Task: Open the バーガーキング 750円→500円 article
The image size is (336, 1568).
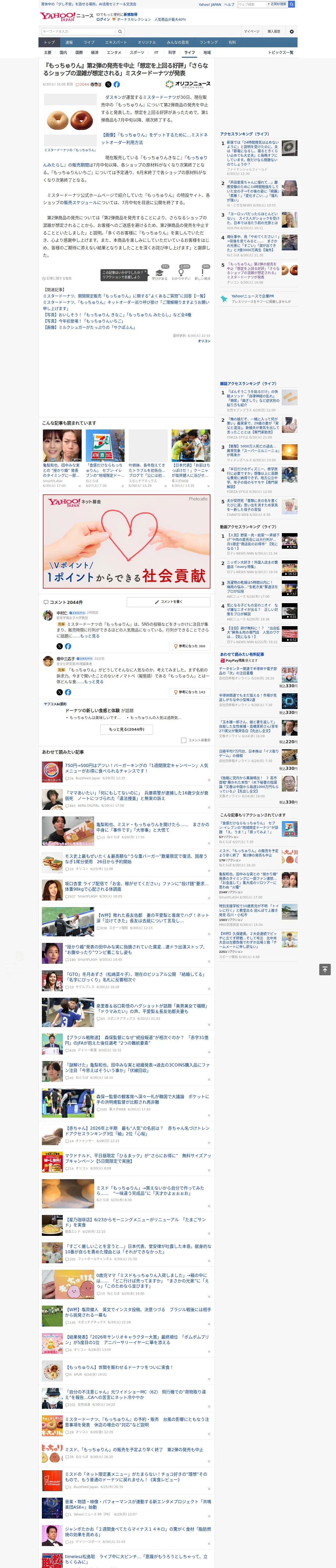Action: point(137,768)
